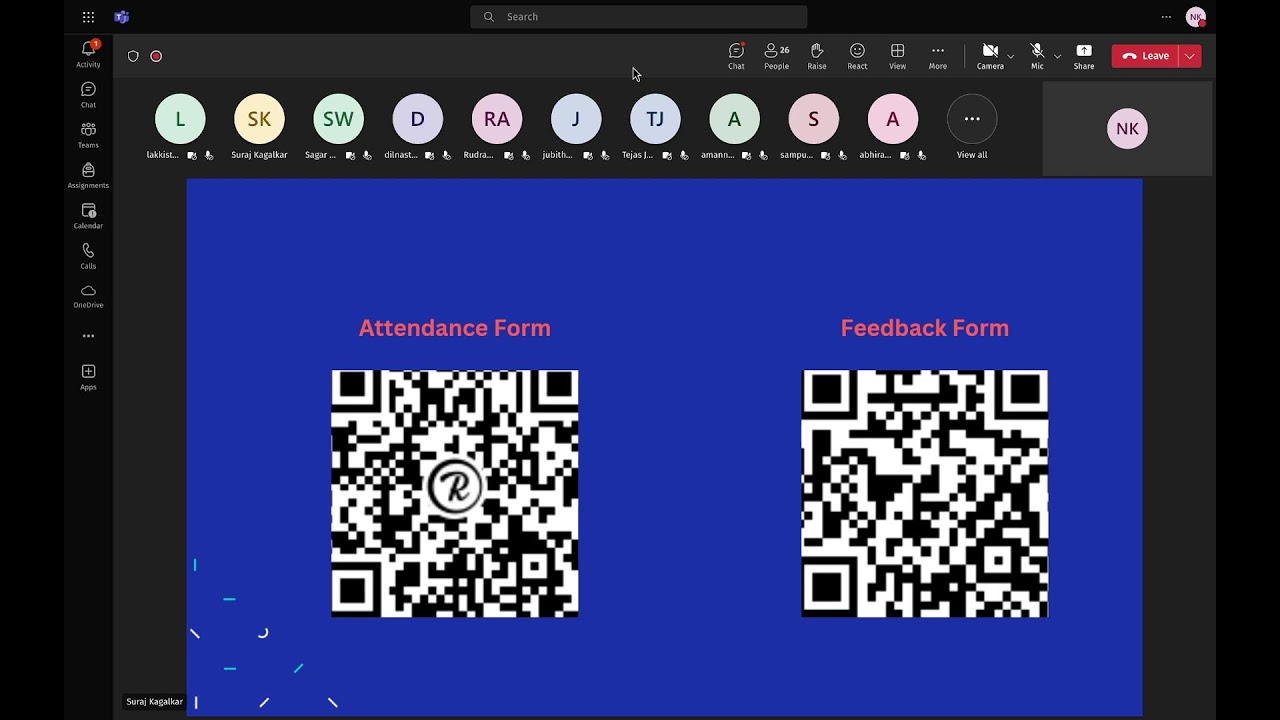
Task: Unmute the Mic
Action: [1037, 56]
